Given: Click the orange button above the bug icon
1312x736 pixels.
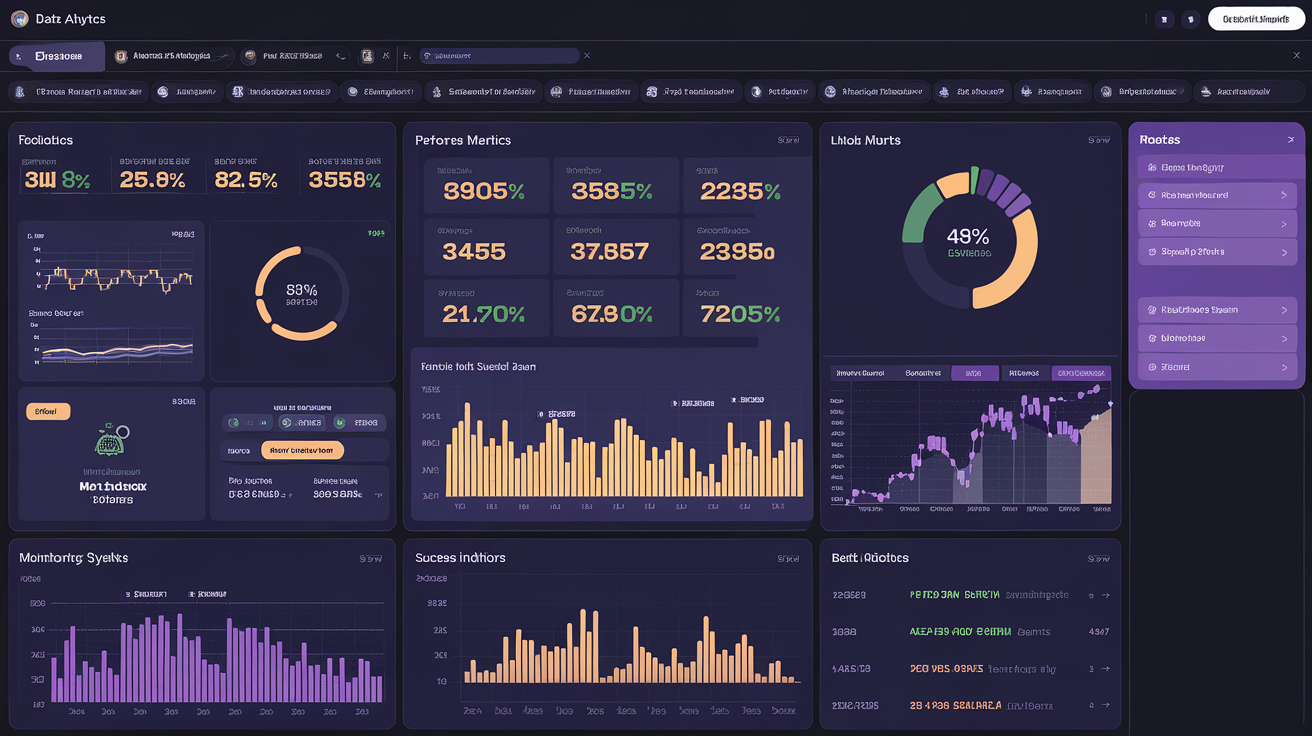Looking at the screenshot, I should 47,411.
